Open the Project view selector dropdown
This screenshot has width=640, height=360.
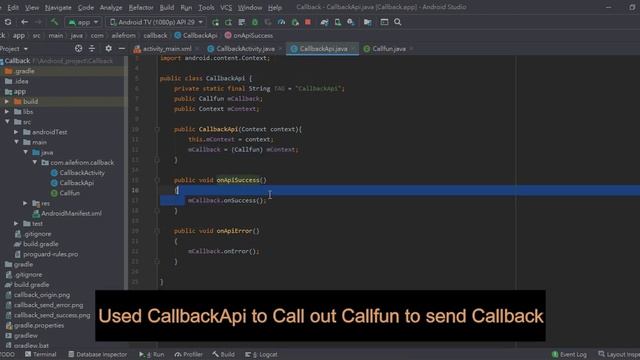coord(14,49)
